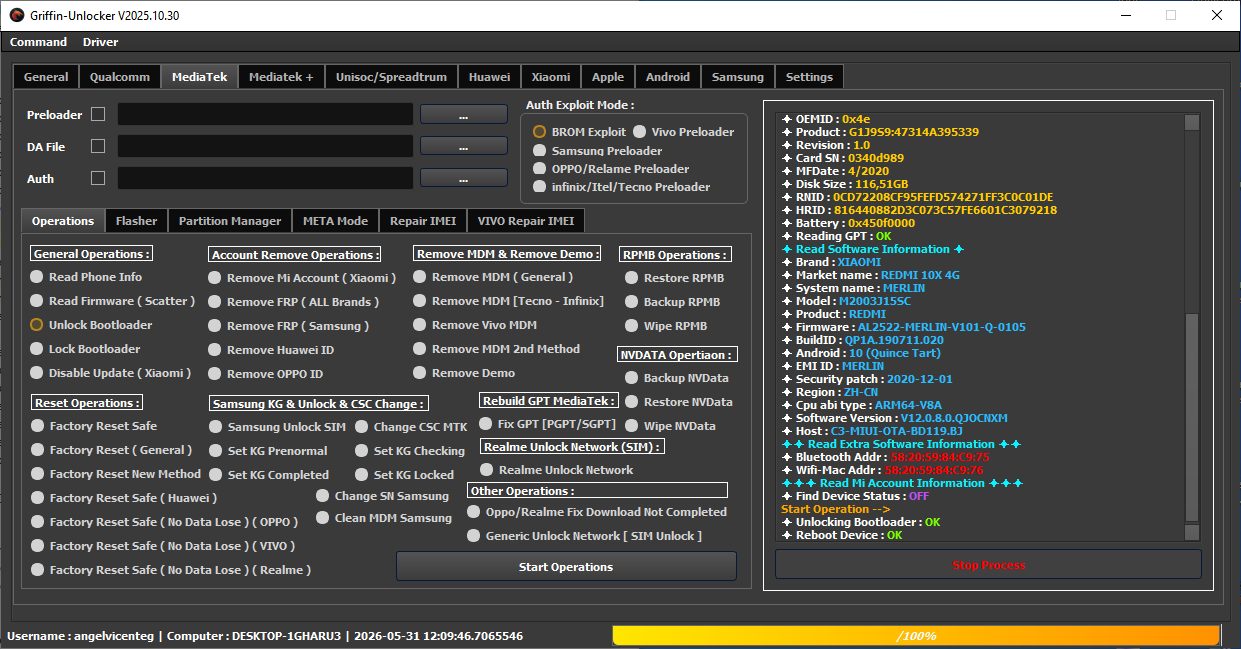This screenshot has width=1241, height=649.
Task: Check the Auth checkbox
Action: coord(98,178)
